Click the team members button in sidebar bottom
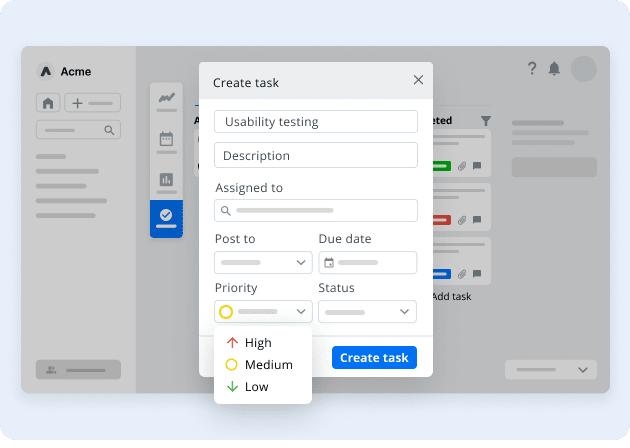Viewport: 630px width, 448px height. [78, 370]
